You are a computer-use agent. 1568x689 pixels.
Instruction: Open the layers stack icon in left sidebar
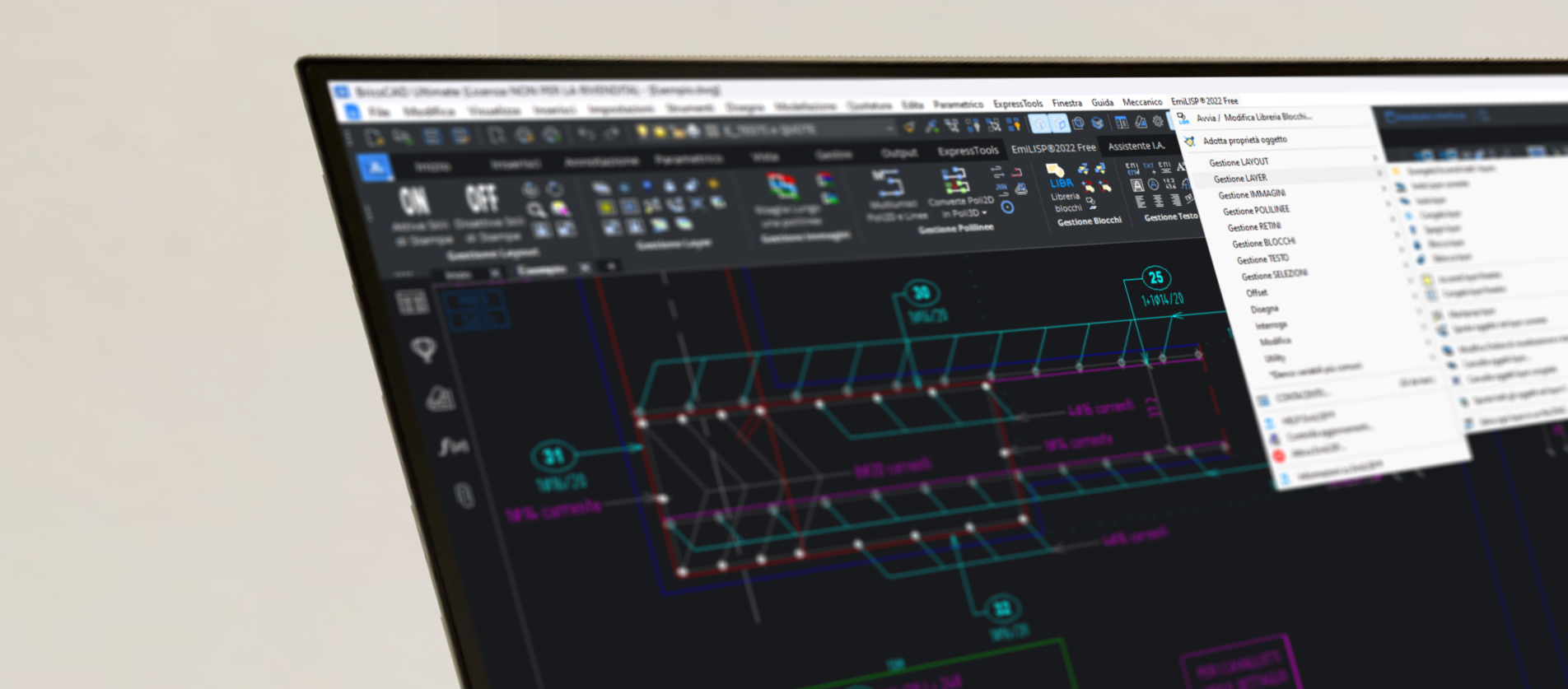point(440,398)
